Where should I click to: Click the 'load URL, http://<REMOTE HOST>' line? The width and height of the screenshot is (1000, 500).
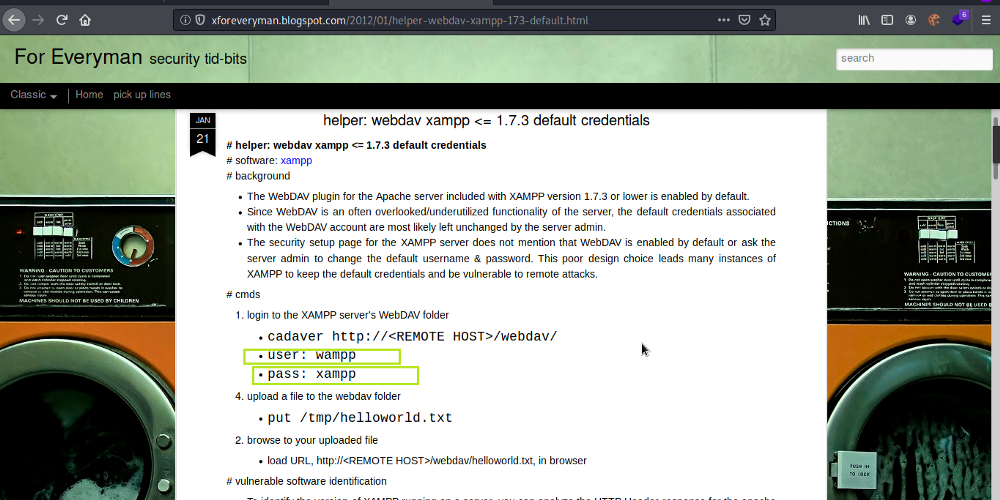tap(427, 460)
